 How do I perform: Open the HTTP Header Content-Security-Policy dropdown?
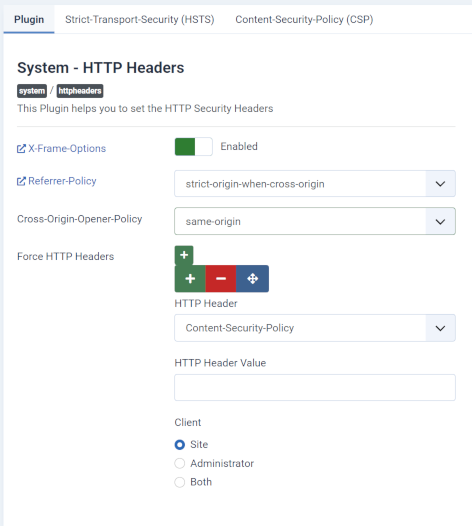point(315,328)
